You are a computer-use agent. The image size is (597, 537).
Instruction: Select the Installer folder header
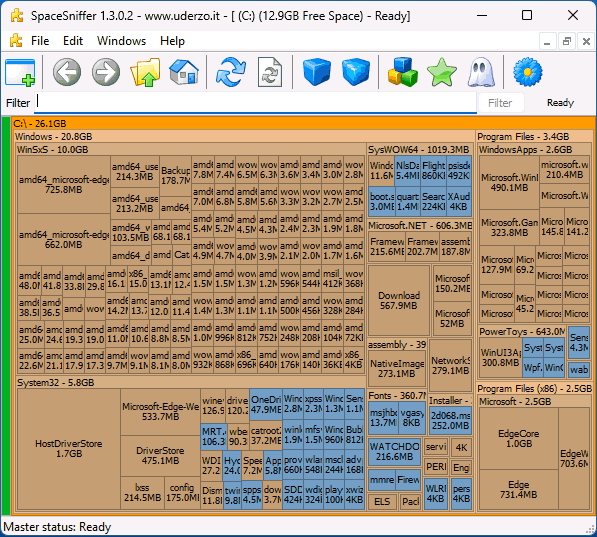coord(450,401)
